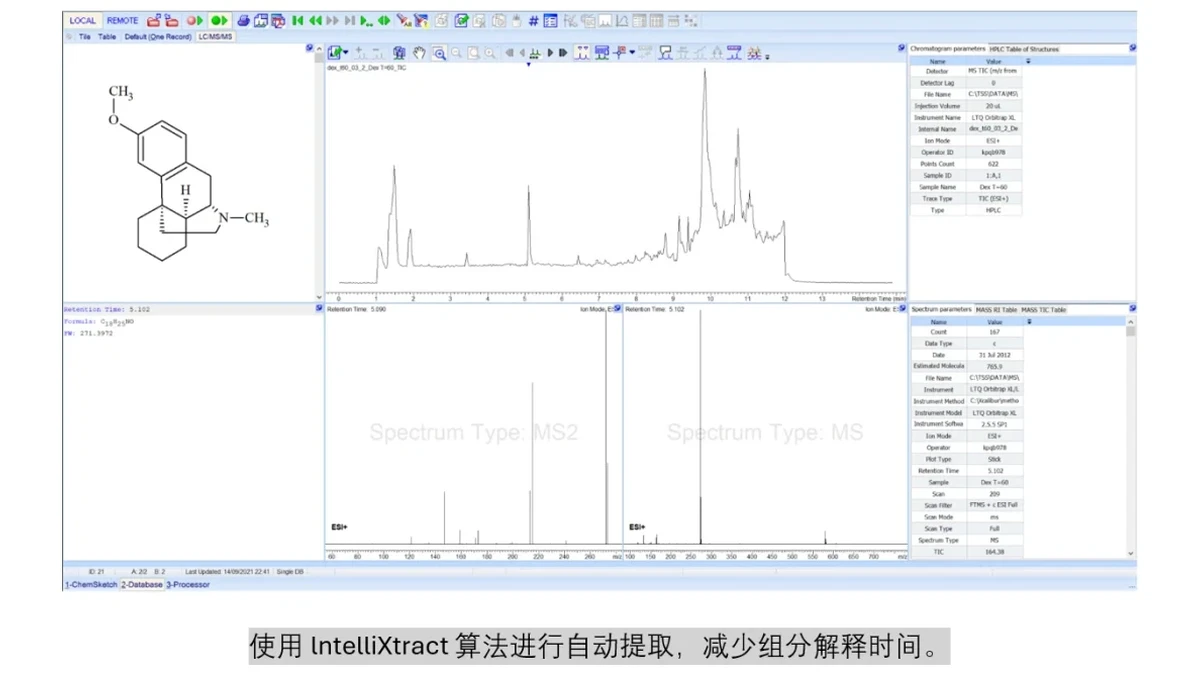
Task: Select the Date value 31 Jul 2012
Action: click(x=994, y=355)
